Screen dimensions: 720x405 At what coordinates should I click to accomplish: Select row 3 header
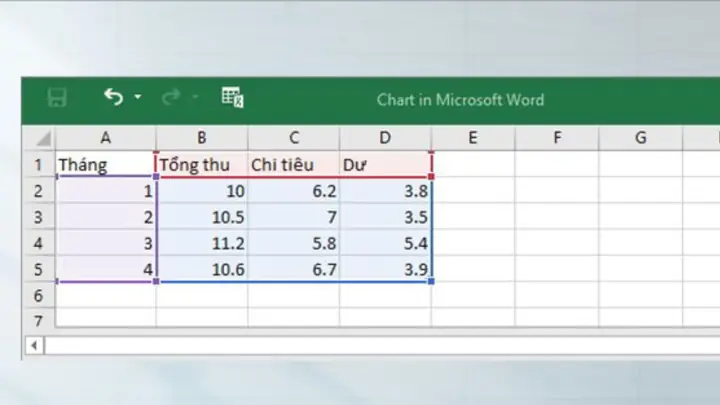tap(39, 217)
